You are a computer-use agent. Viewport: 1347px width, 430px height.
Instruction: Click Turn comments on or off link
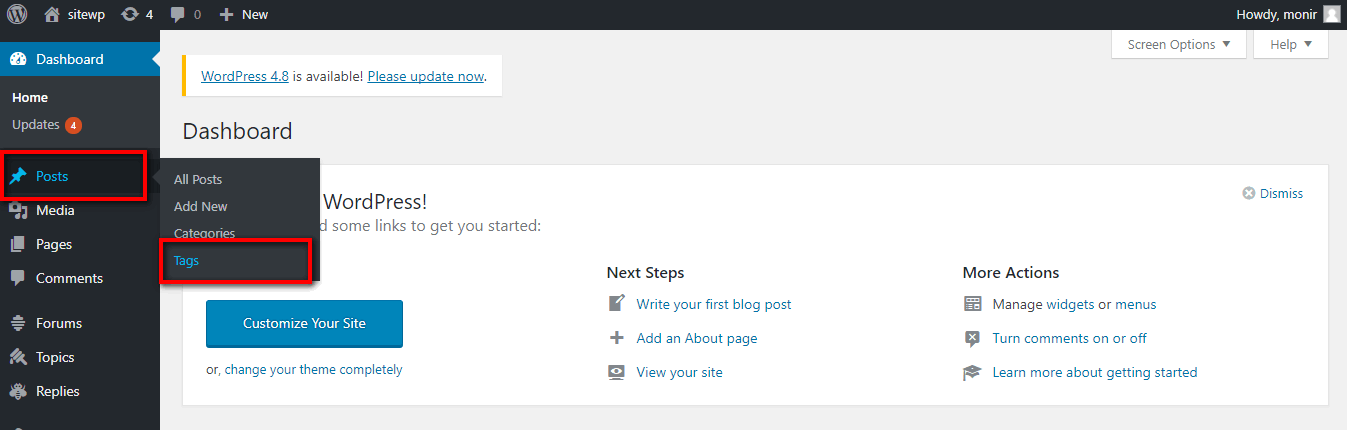(1070, 338)
